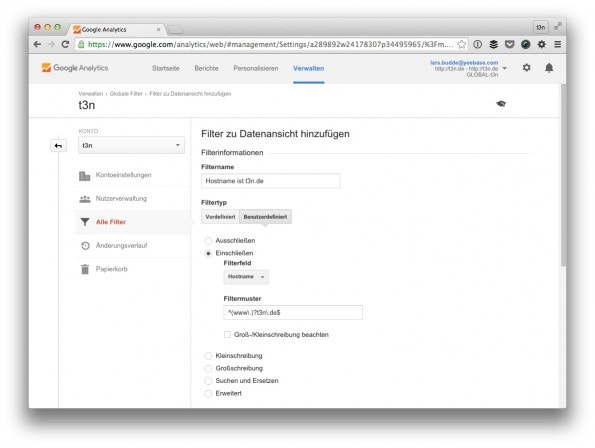Click the Filtername input field
The image size is (595, 448).
271,181
